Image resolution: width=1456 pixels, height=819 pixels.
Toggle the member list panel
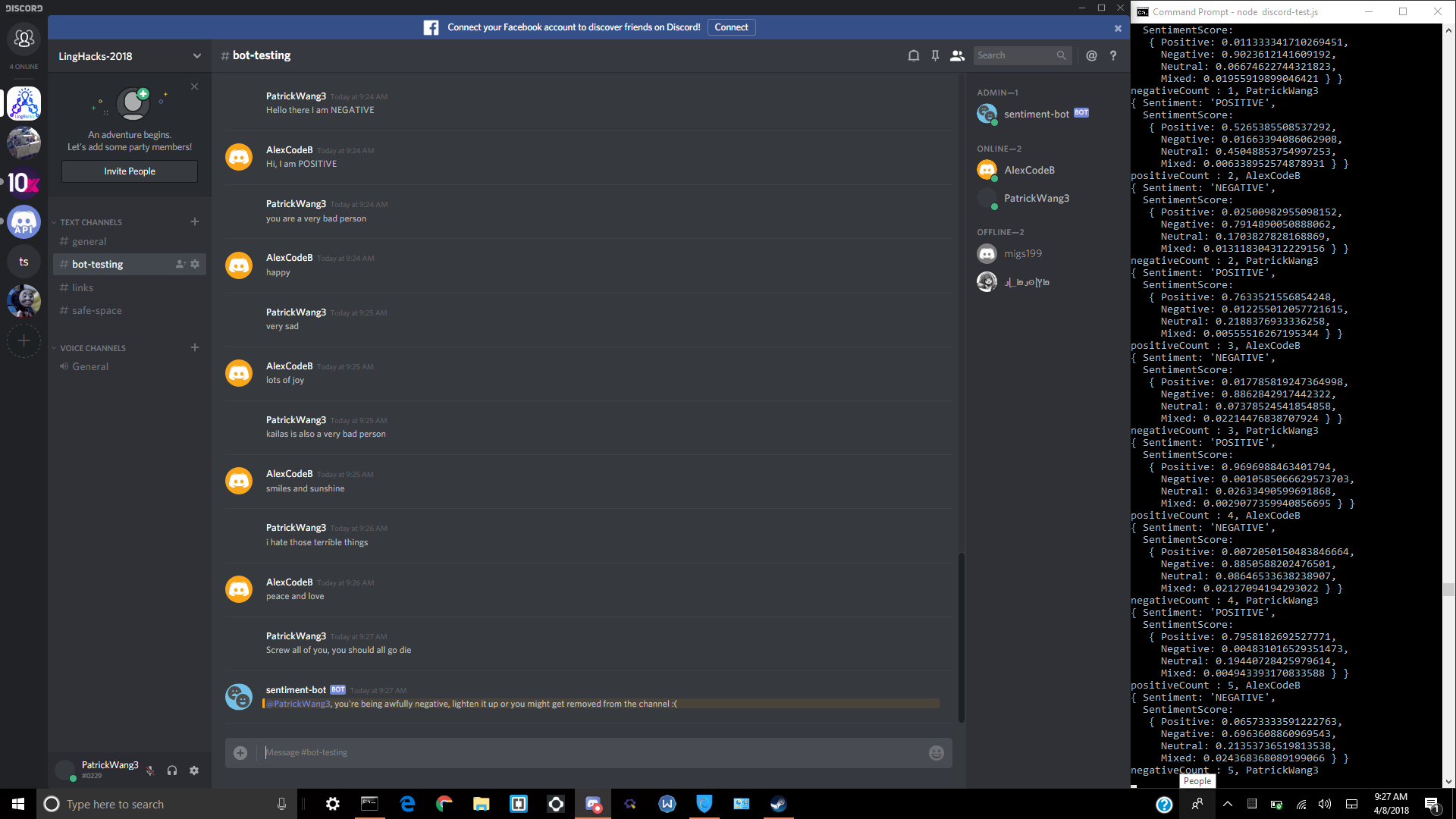(x=957, y=55)
